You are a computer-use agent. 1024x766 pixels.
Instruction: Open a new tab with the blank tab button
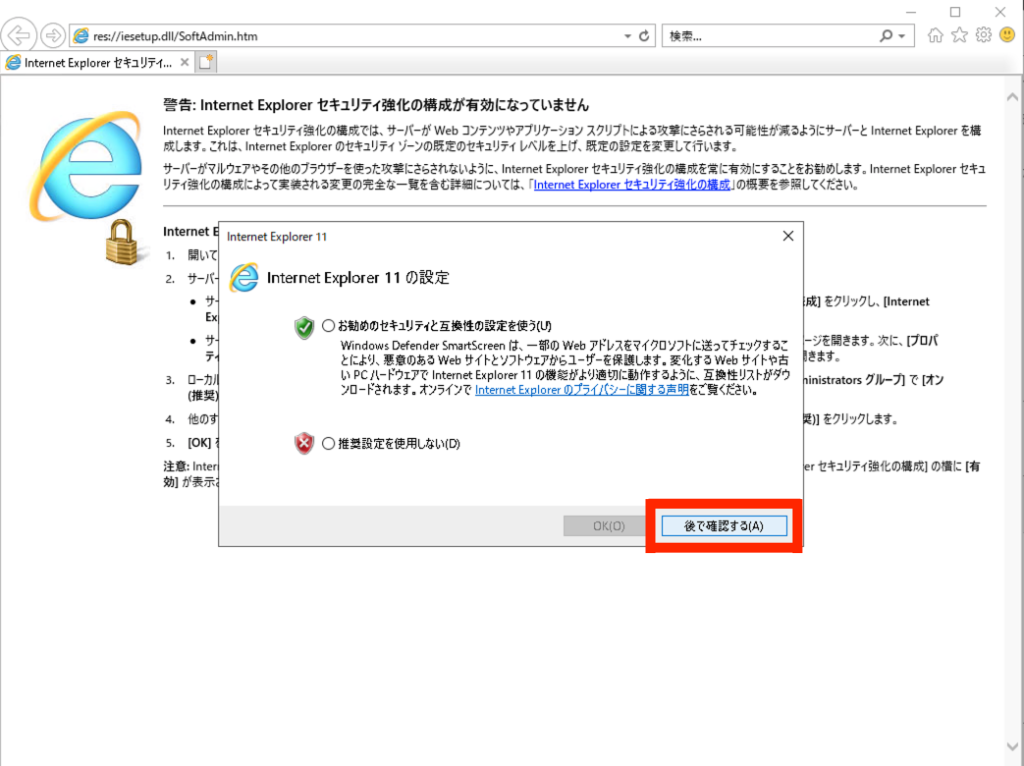[207, 62]
